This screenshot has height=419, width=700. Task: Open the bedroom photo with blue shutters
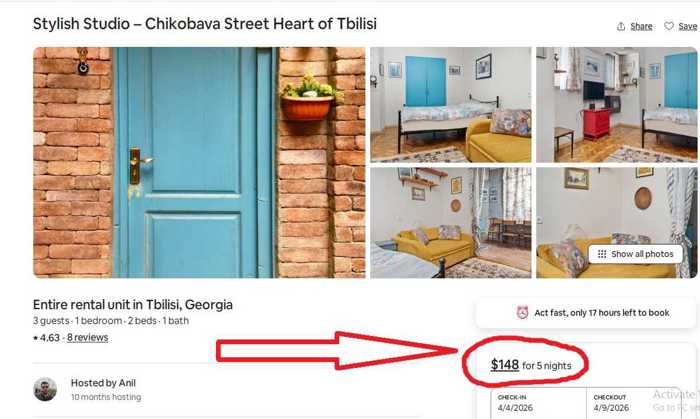click(x=451, y=105)
